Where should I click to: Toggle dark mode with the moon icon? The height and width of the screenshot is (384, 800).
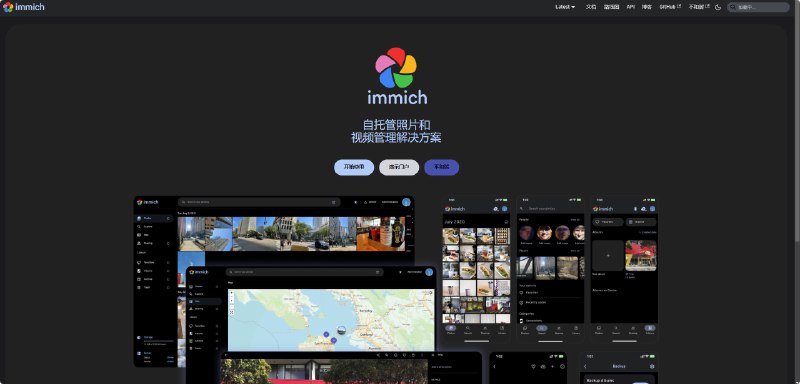click(718, 7)
